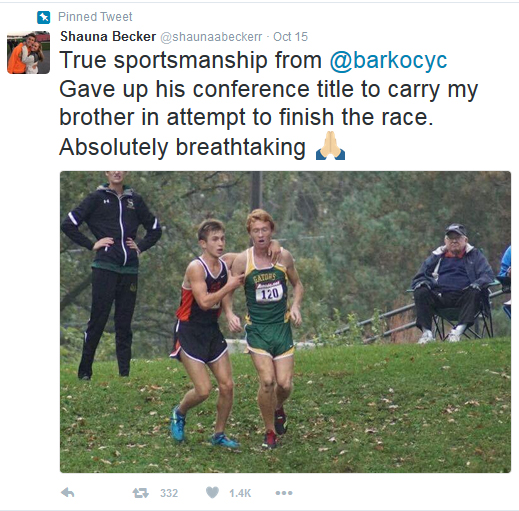This screenshot has height=511, width=519.
Task: Open the more options three-dot icon
Action: 284,493
